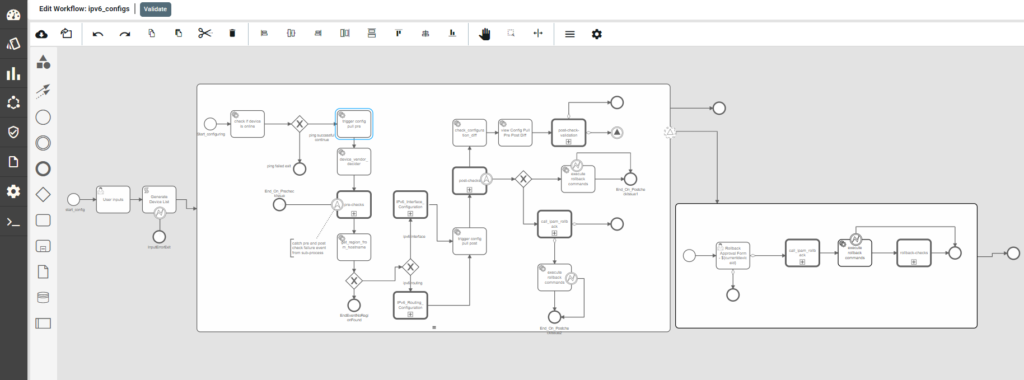Select the diamond gateway palette shape
Image resolution: width=1024 pixels, height=380 pixels.
43,194
